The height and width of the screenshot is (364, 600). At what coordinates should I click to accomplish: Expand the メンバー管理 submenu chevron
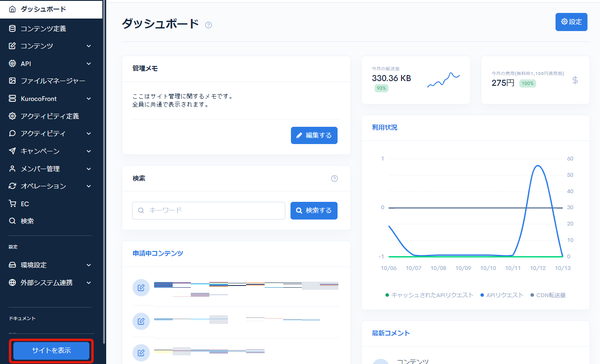(x=89, y=168)
